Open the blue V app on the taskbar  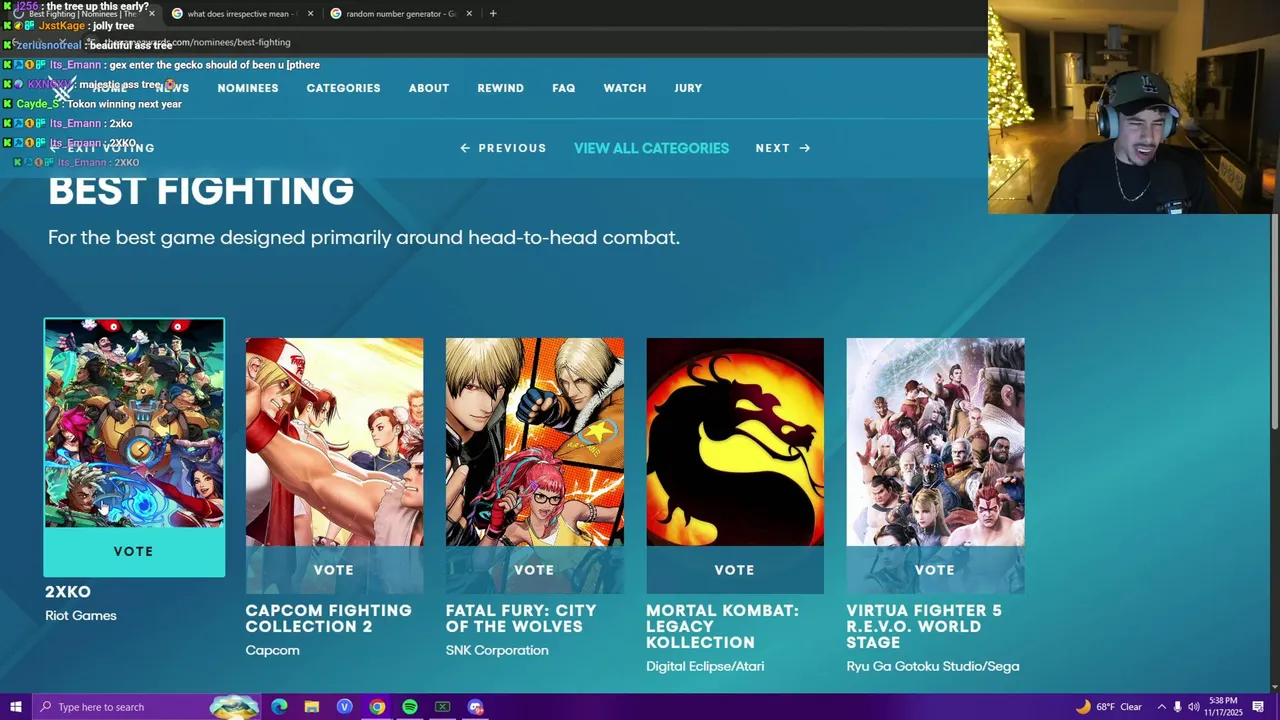point(344,707)
